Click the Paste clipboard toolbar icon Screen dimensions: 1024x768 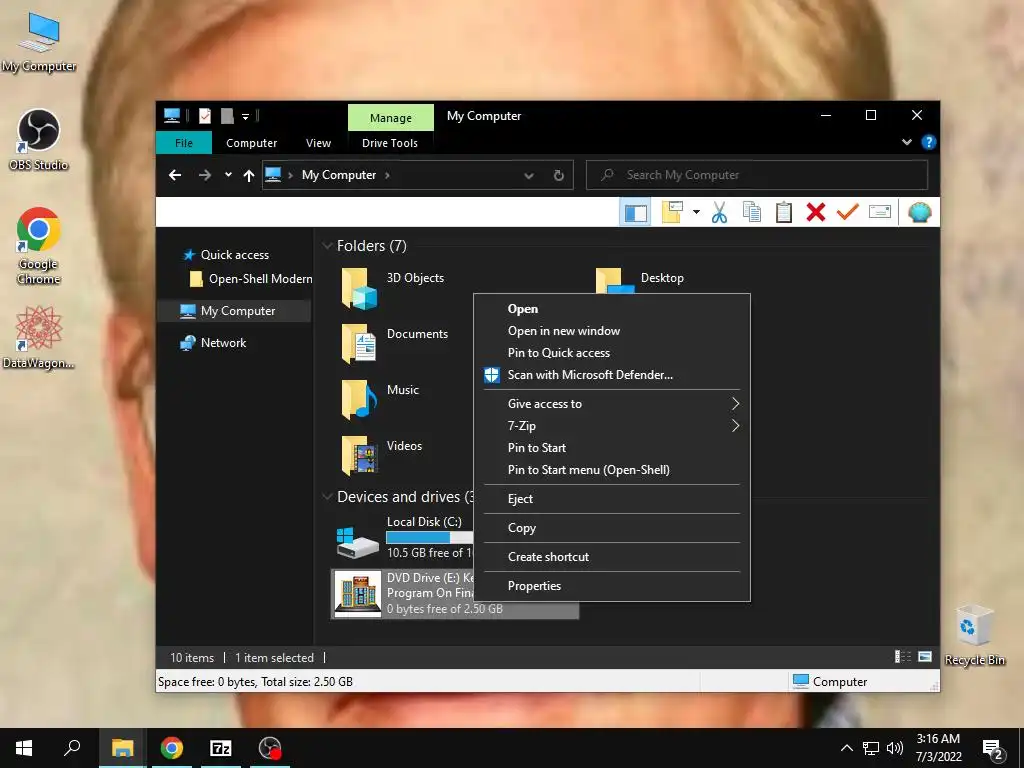coord(784,212)
